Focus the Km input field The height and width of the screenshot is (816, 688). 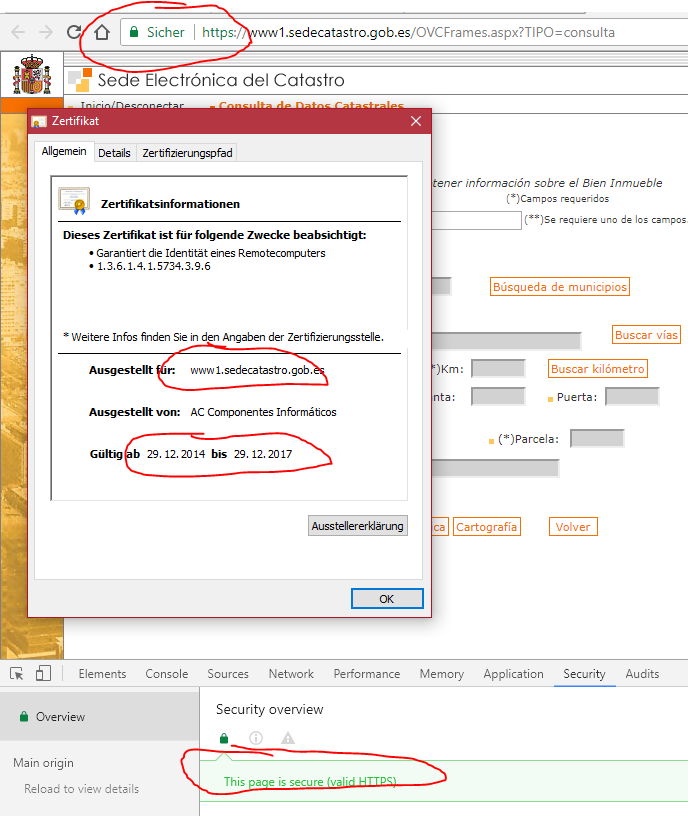498,368
